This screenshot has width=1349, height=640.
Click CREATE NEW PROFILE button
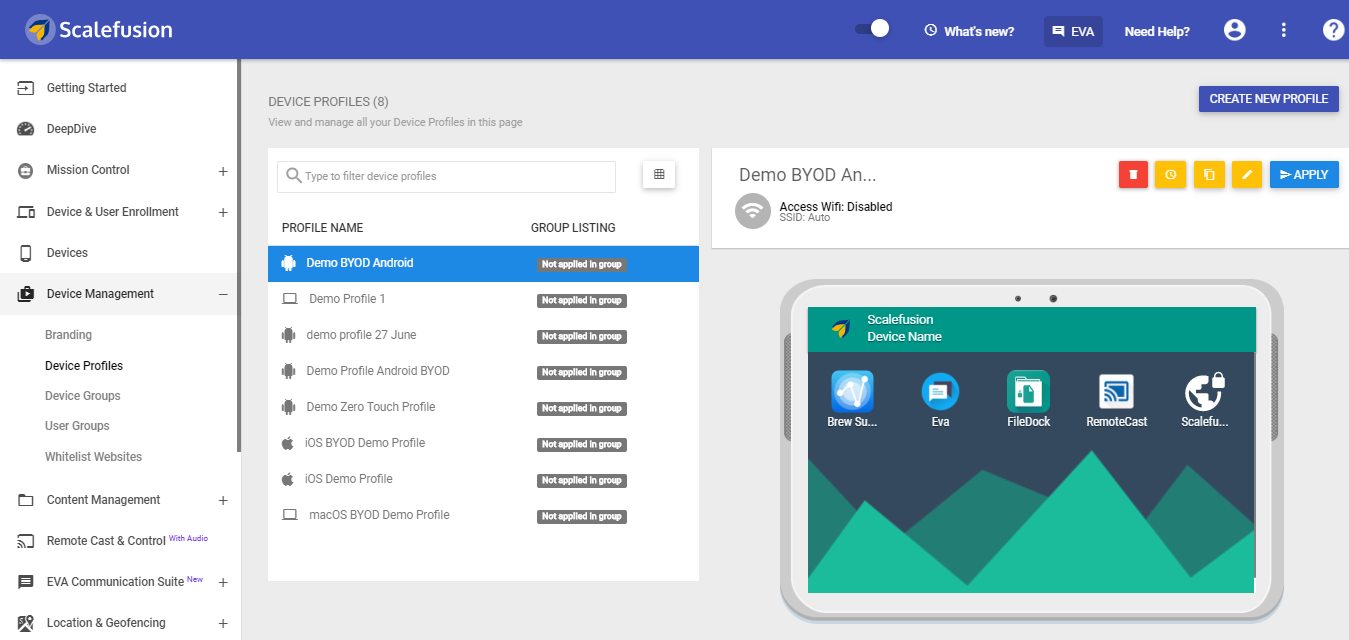pyautogui.click(x=1269, y=99)
